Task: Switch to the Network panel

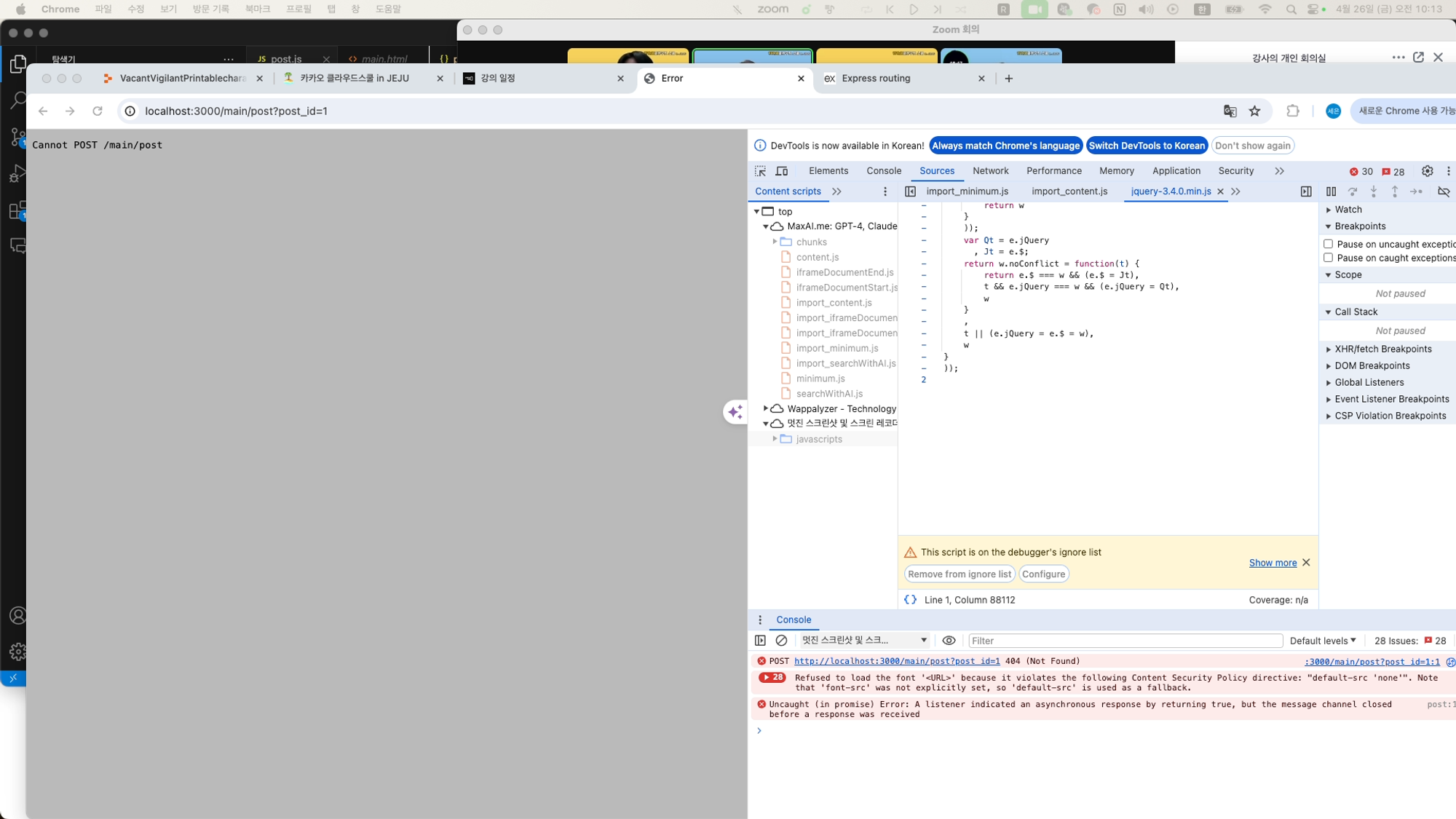Action: [990, 171]
